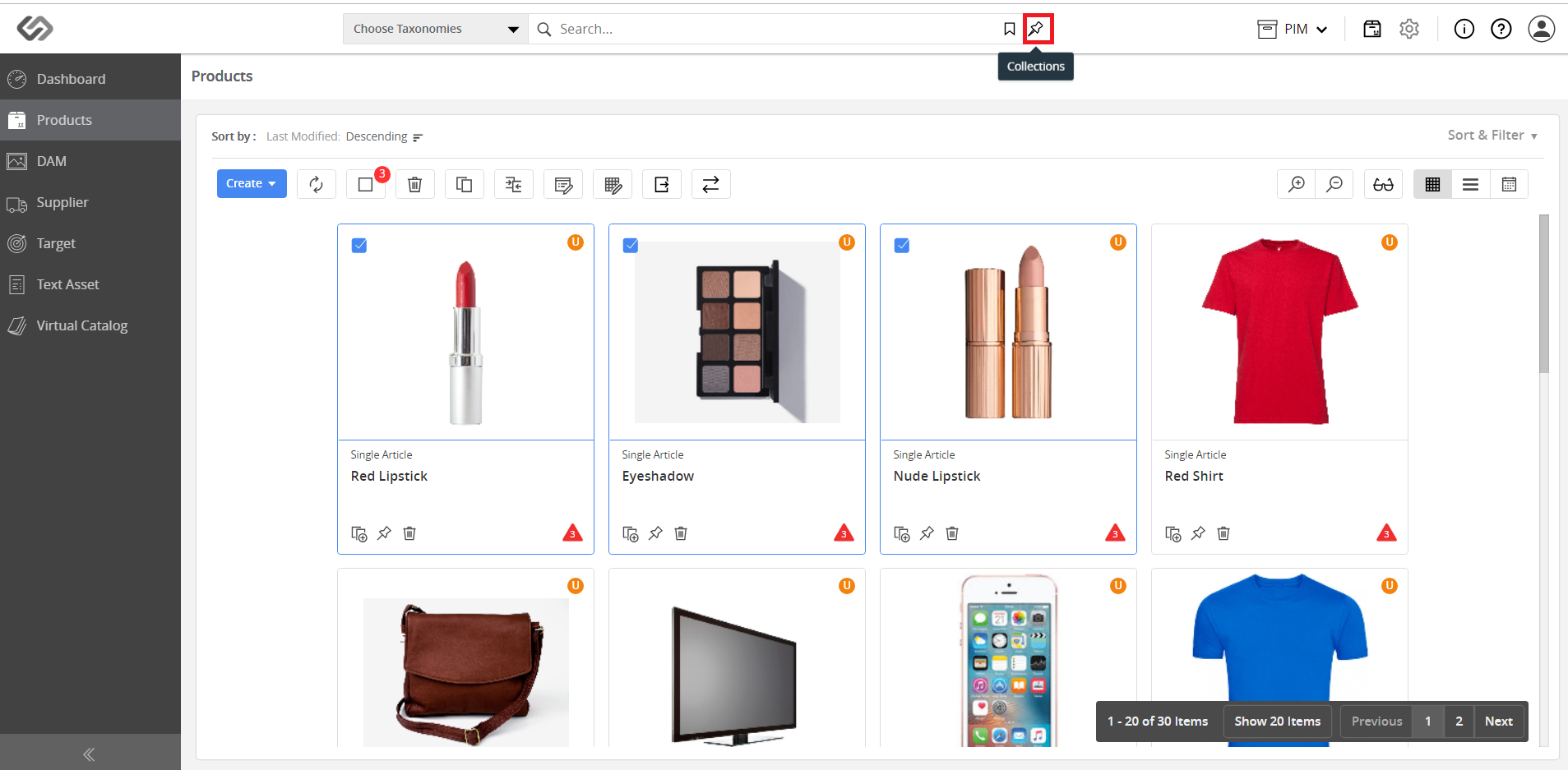Open Text Asset in the sidebar
1568x770 pixels.
tap(90, 284)
